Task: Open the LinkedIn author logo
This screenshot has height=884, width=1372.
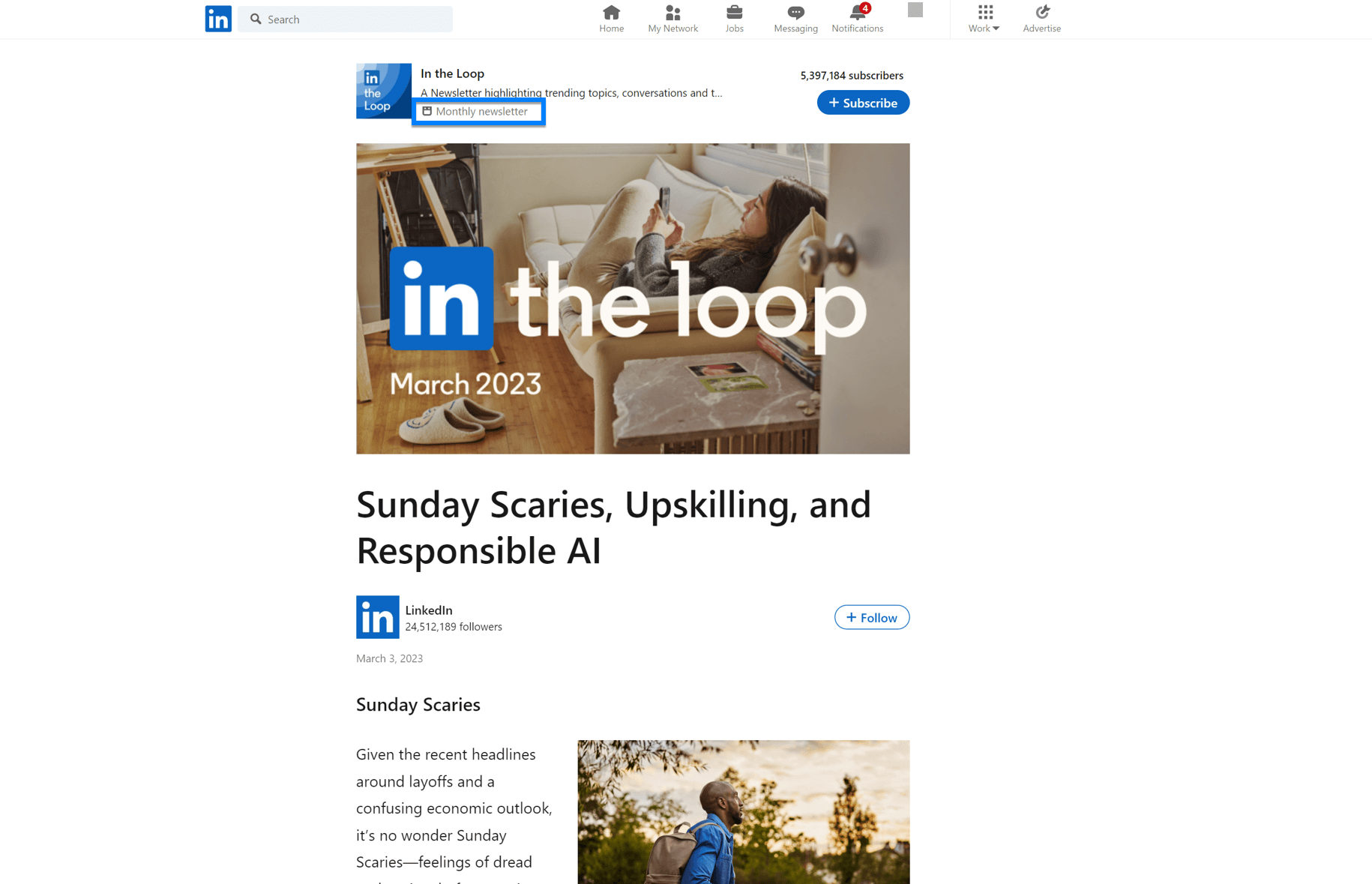Action: 377,617
